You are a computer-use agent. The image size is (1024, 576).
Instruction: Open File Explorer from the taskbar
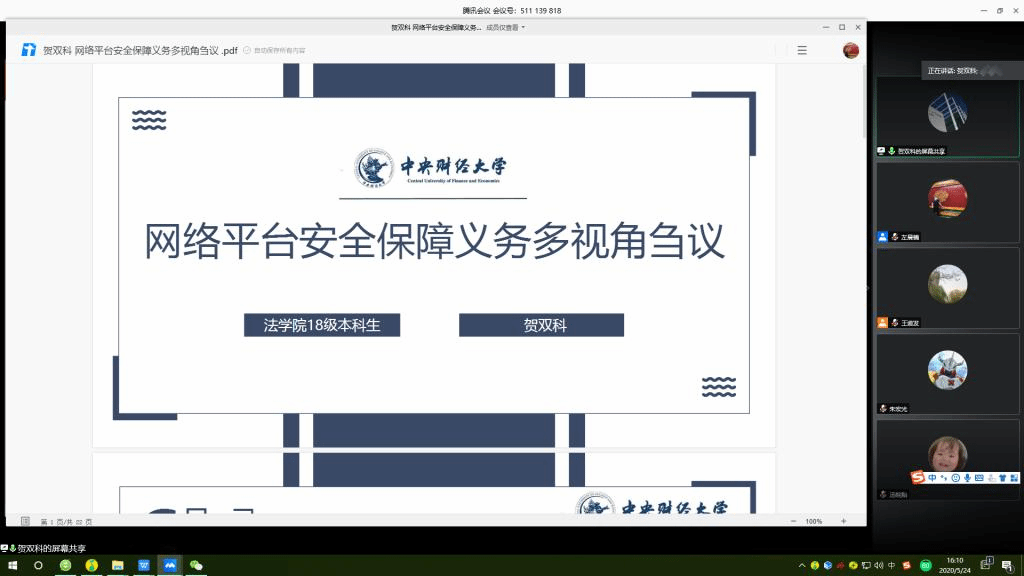(x=118, y=565)
